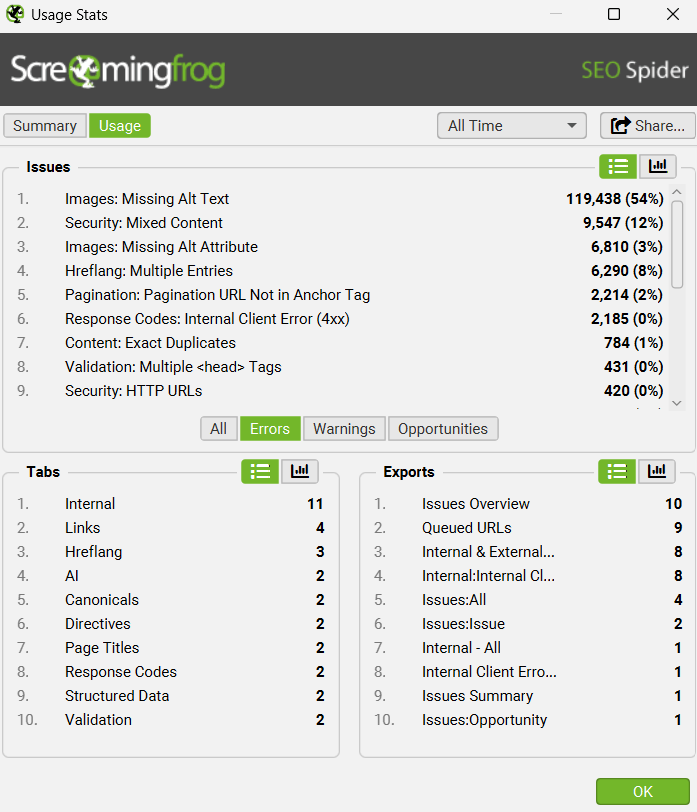The image size is (697, 812).
Task: Click the 'Validation' row in Tabs list
Action: pos(171,720)
